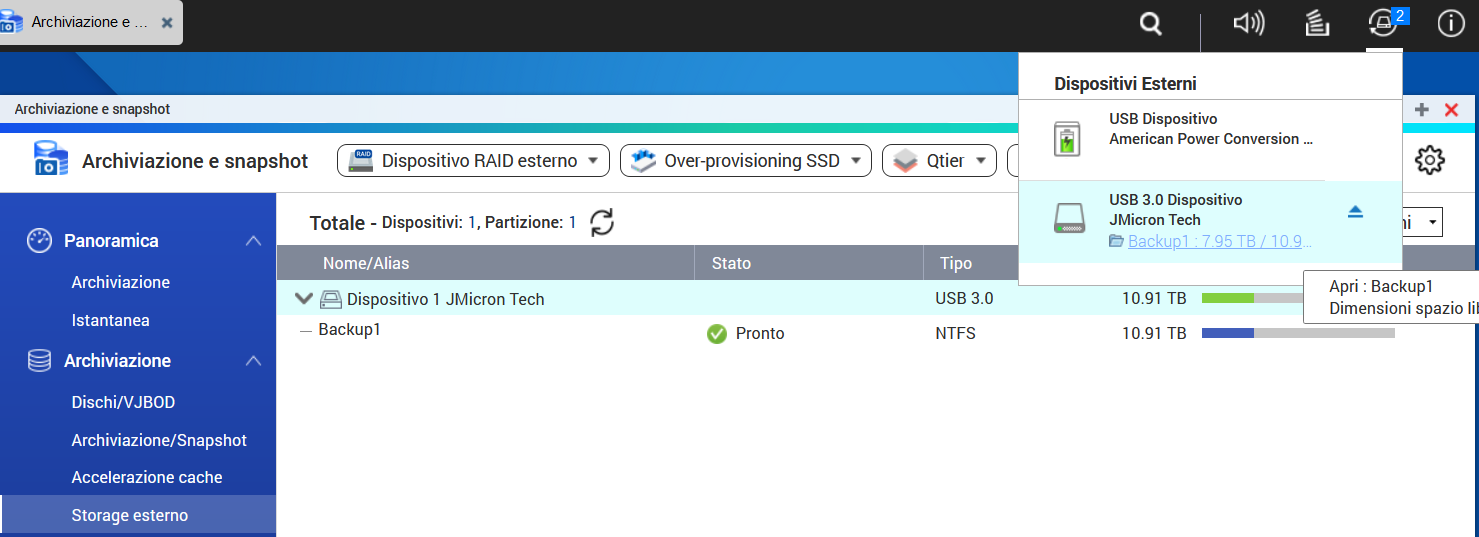Open the volume speaker icon menu
1479x537 pixels.
(1248, 24)
